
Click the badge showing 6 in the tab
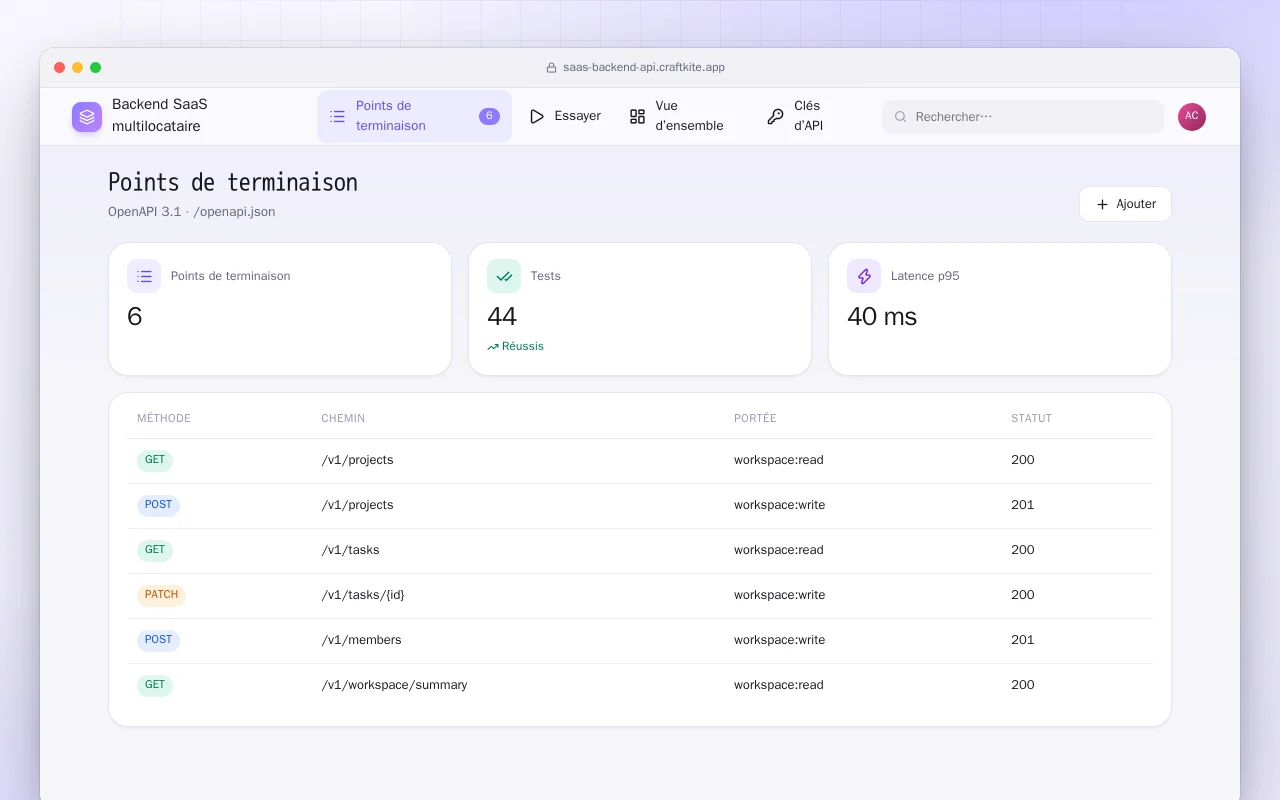point(489,116)
